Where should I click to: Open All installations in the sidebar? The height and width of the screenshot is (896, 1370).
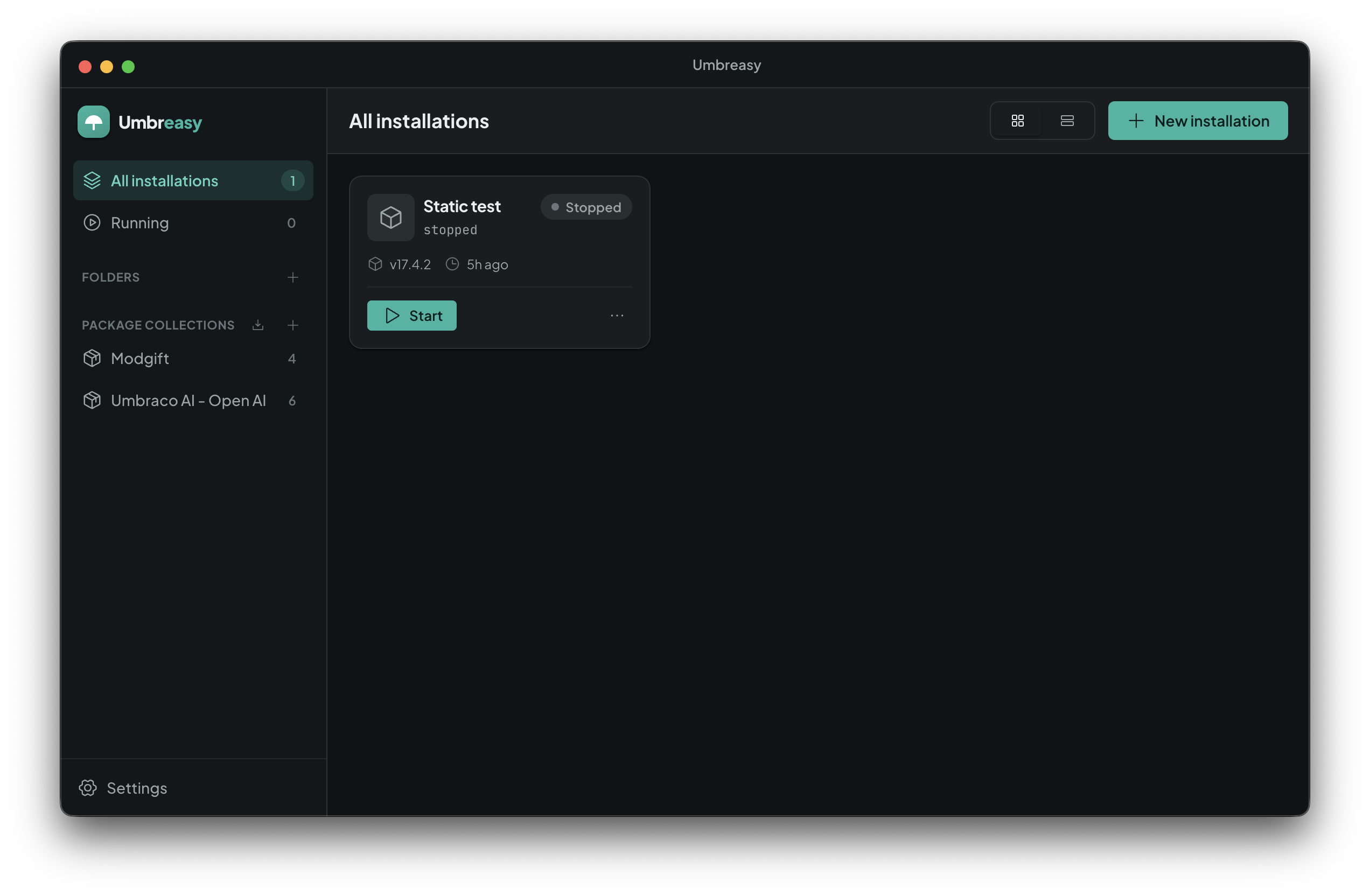(193, 181)
